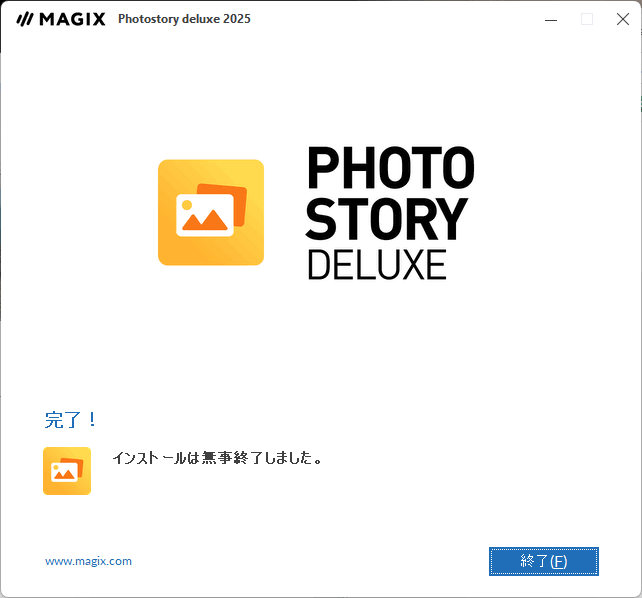
Task: Close the Photostory installer window
Action: pyautogui.click(x=623, y=19)
